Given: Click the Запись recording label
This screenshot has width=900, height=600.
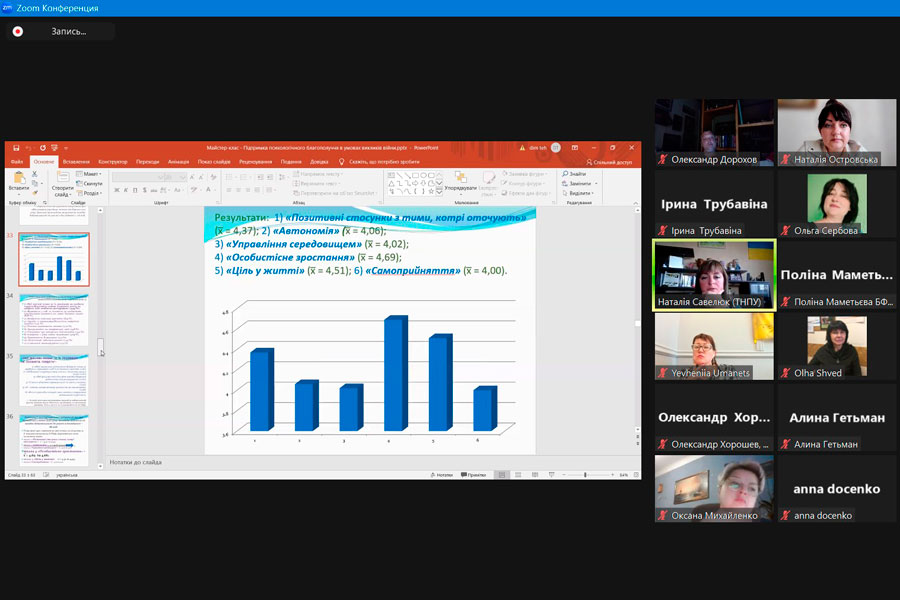Looking at the screenshot, I should (69, 32).
